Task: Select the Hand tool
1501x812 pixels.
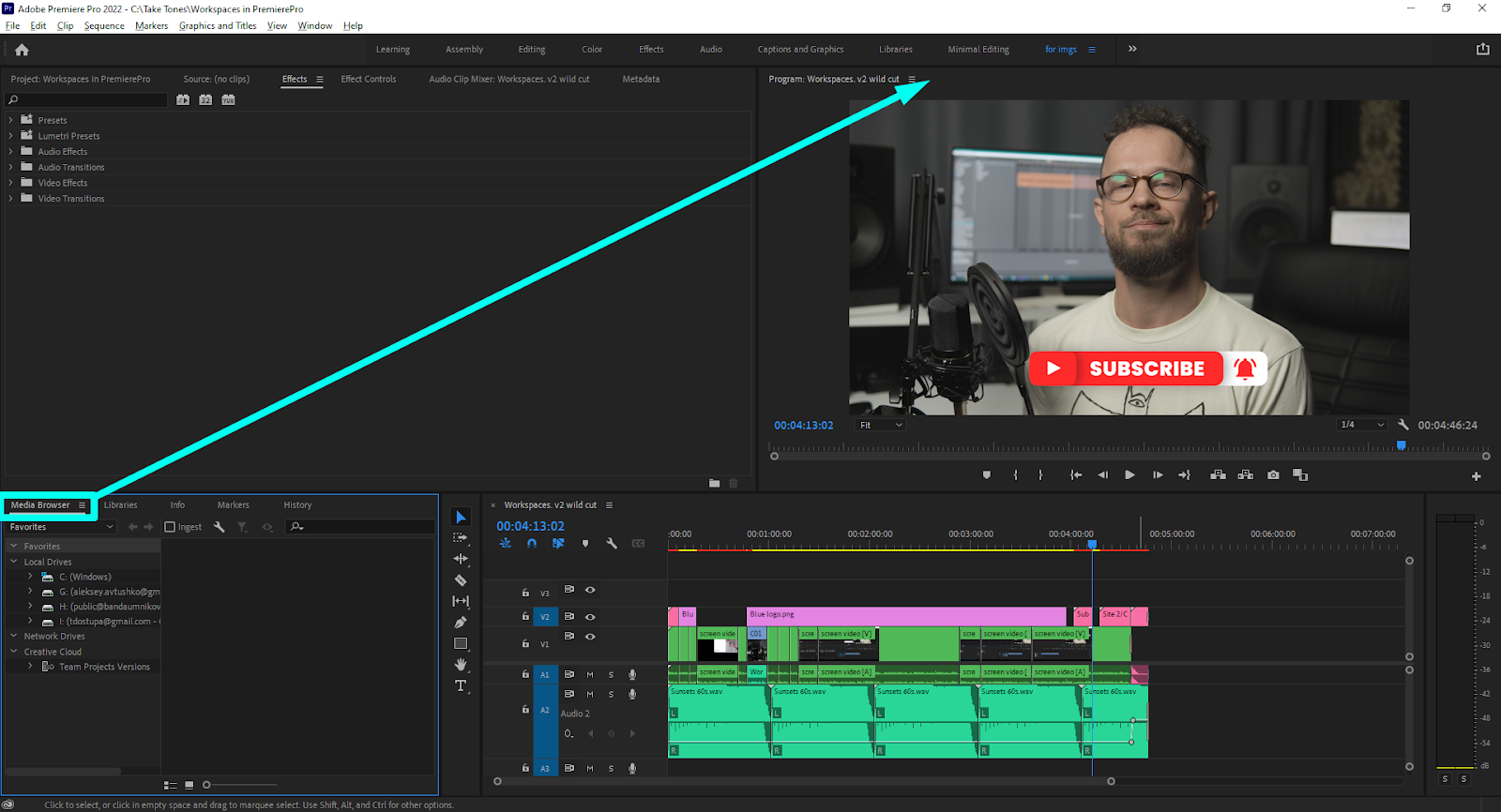Action: point(461,665)
